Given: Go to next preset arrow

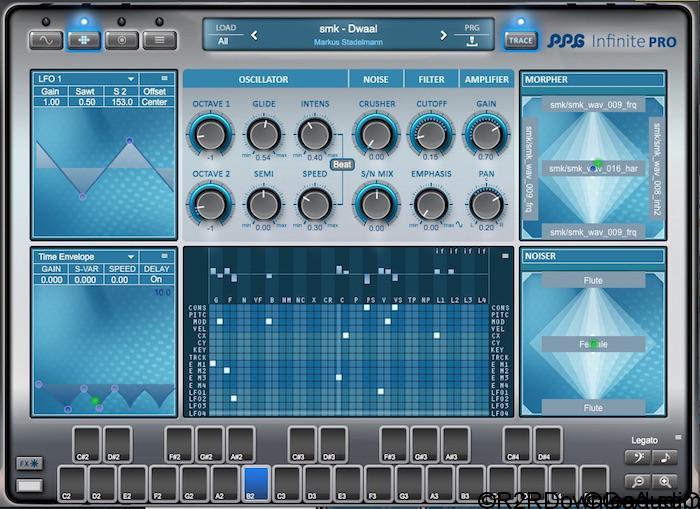Looking at the screenshot, I should click(x=443, y=35).
